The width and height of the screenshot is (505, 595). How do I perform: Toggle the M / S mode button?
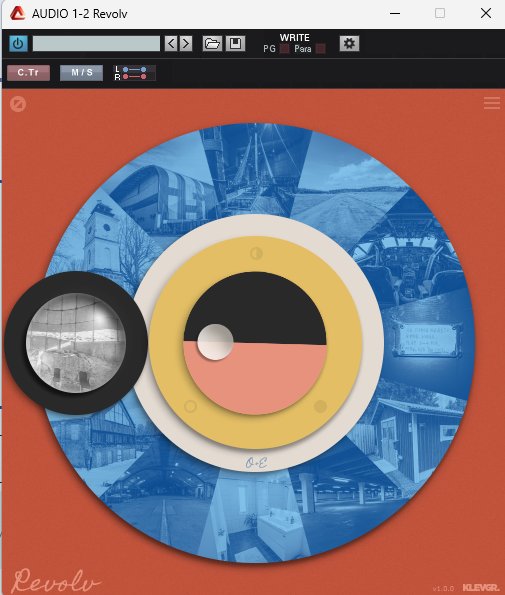(x=82, y=72)
